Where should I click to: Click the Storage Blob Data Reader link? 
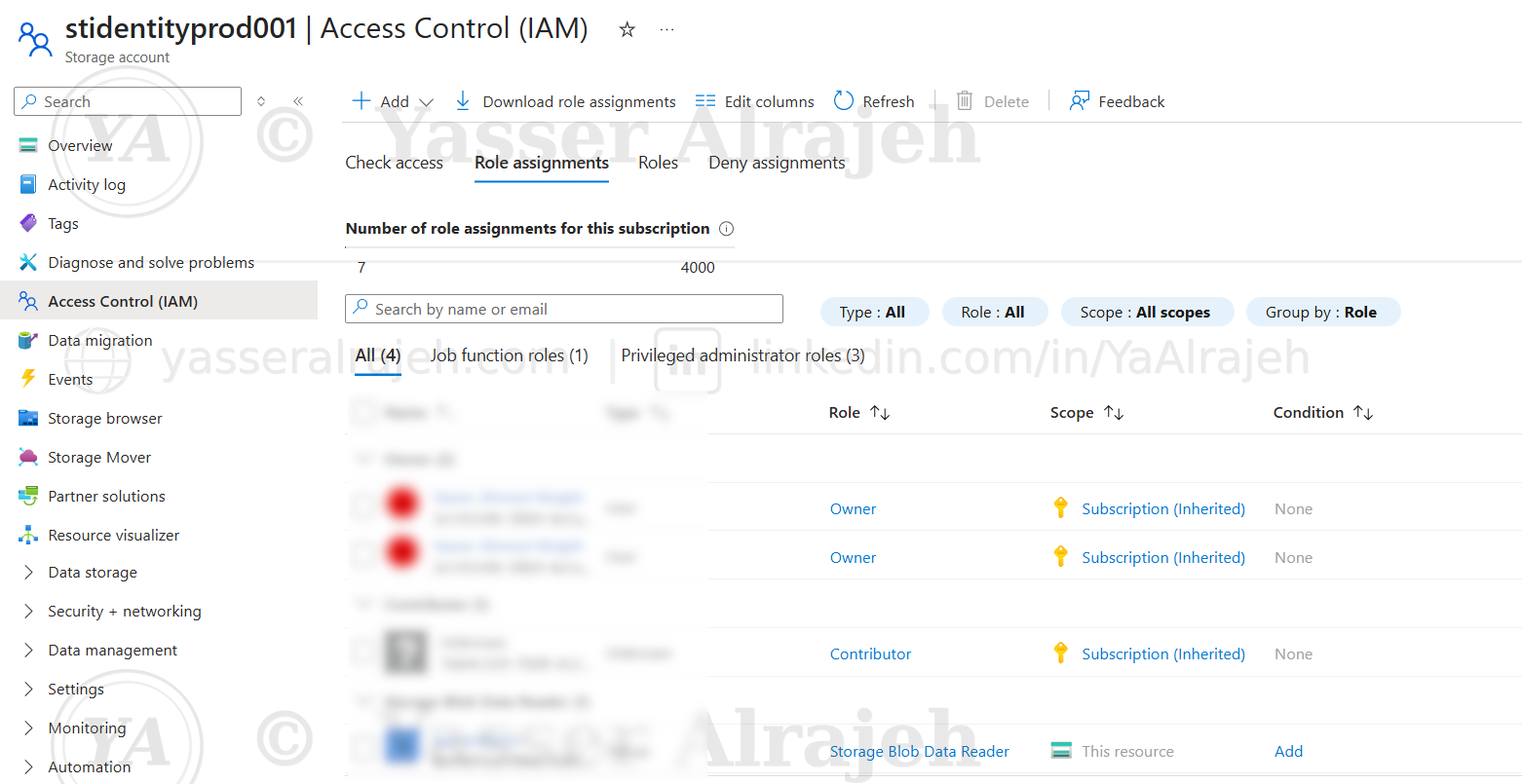[x=919, y=752]
